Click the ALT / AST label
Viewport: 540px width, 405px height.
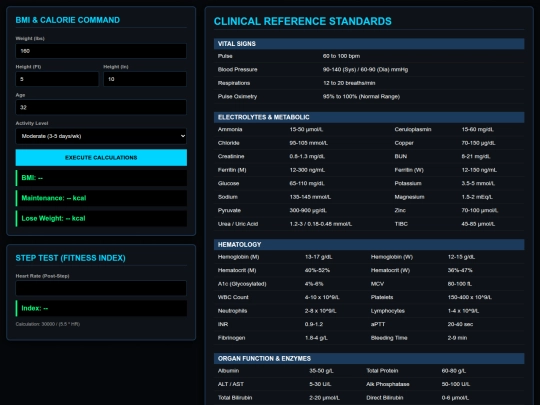click(230, 384)
